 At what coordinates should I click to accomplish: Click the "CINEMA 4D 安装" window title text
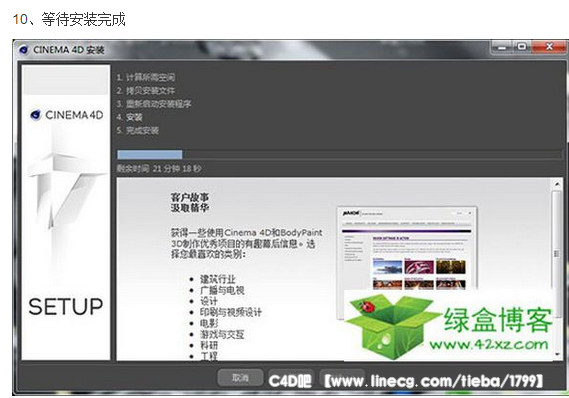click(69, 50)
